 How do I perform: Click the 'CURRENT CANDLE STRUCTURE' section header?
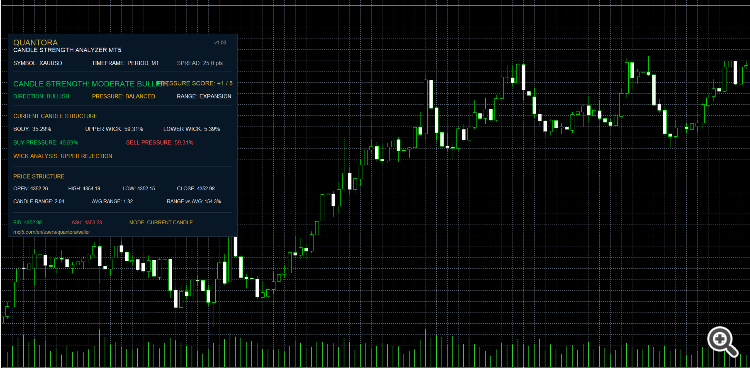(x=55, y=116)
